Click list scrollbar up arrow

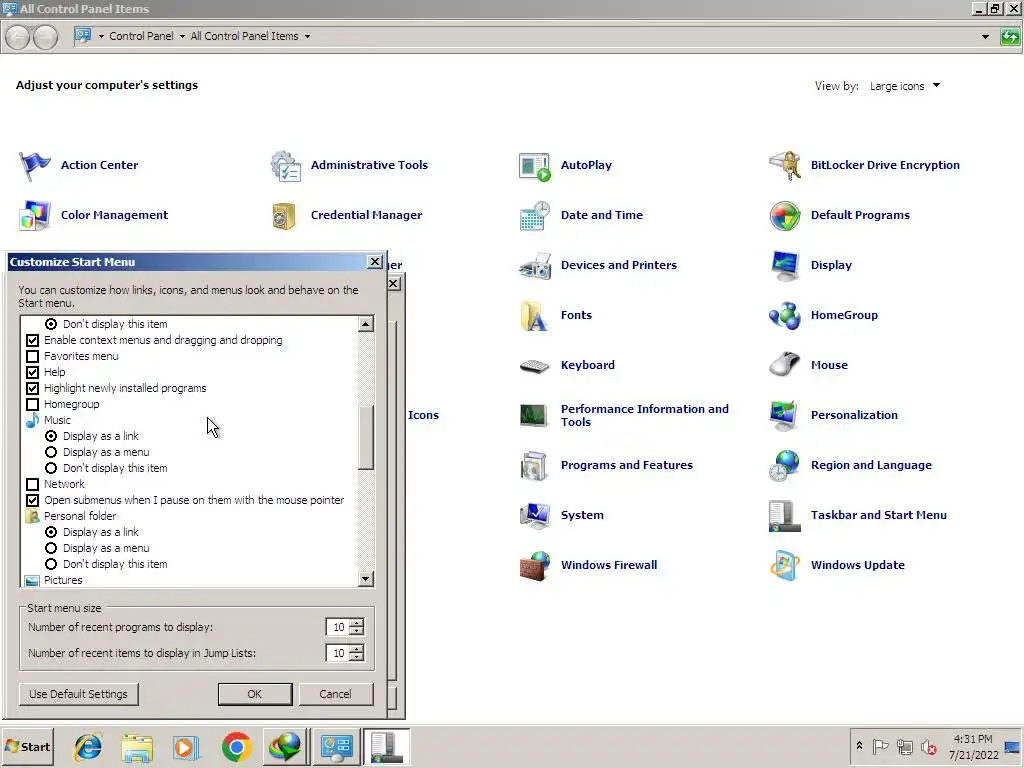pyautogui.click(x=366, y=324)
